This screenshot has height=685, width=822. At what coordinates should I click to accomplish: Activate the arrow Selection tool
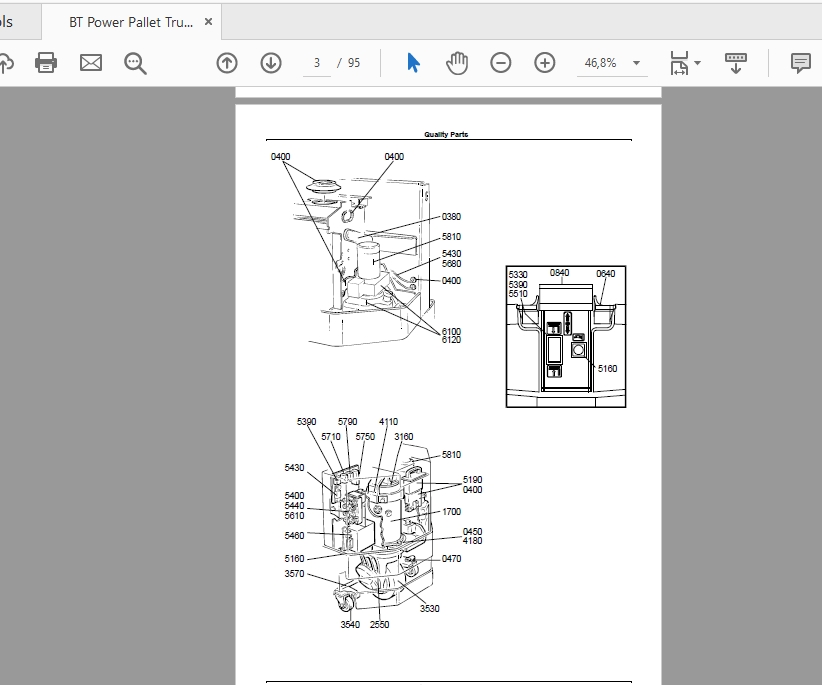[413, 63]
